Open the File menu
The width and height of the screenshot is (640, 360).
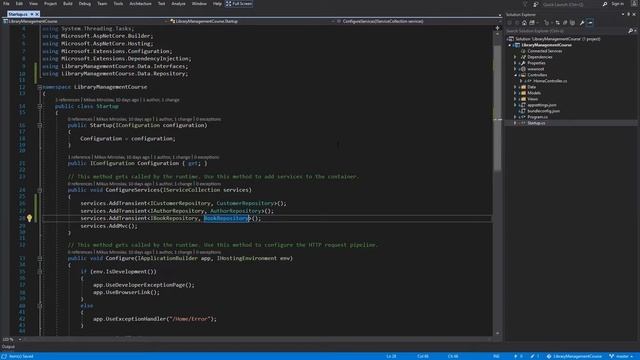(x=6, y=4)
